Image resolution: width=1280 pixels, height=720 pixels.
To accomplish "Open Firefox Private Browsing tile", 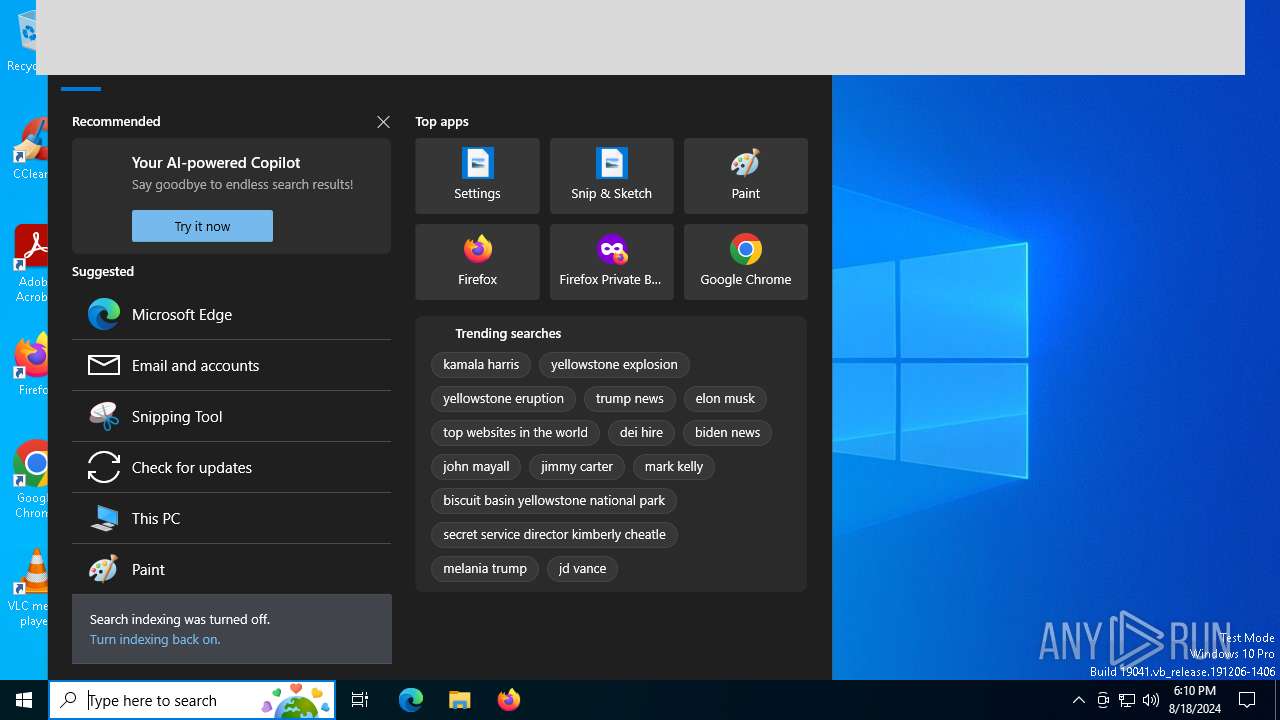I will point(611,262).
